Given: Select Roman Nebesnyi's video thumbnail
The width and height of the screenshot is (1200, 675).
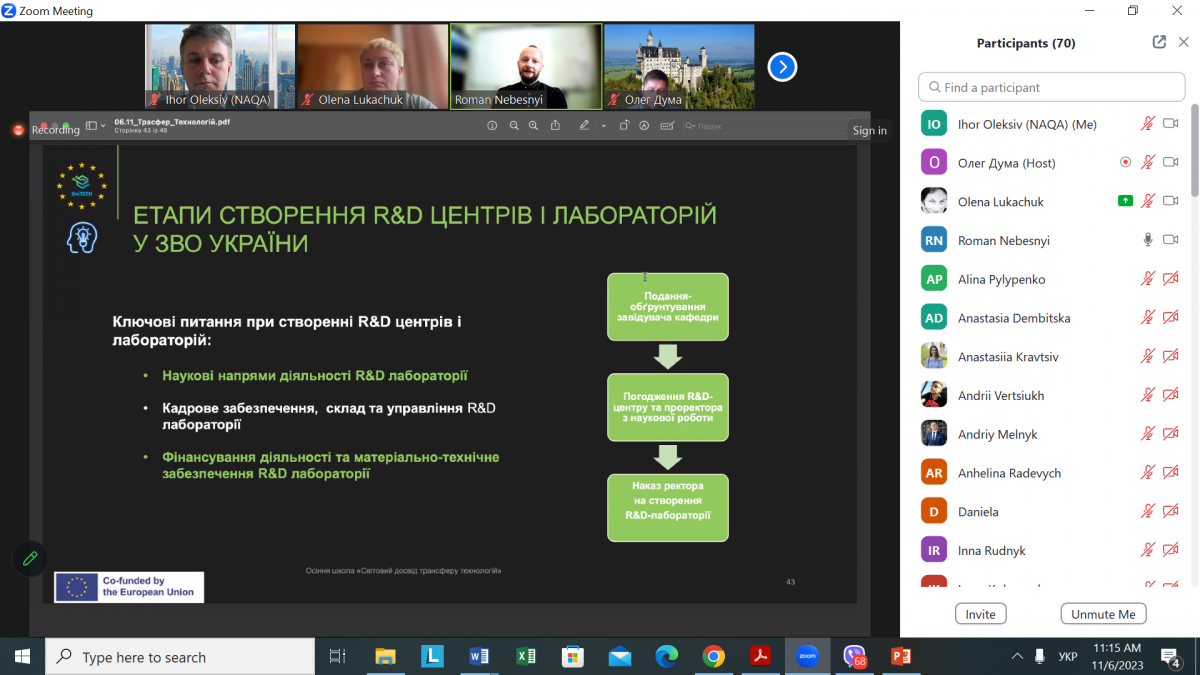Looking at the screenshot, I should 526,66.
